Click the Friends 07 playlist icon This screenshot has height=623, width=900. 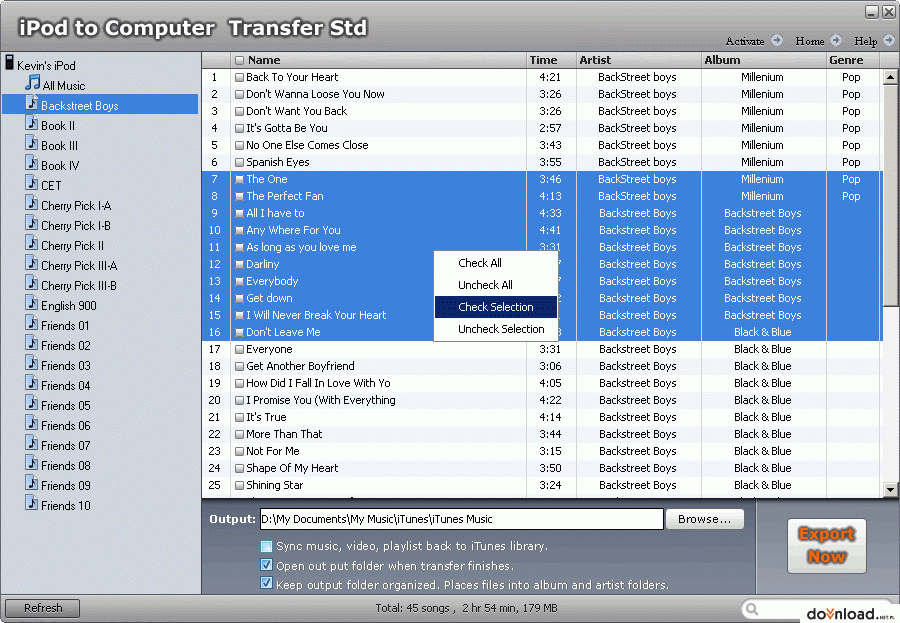[x=32, y=443]
